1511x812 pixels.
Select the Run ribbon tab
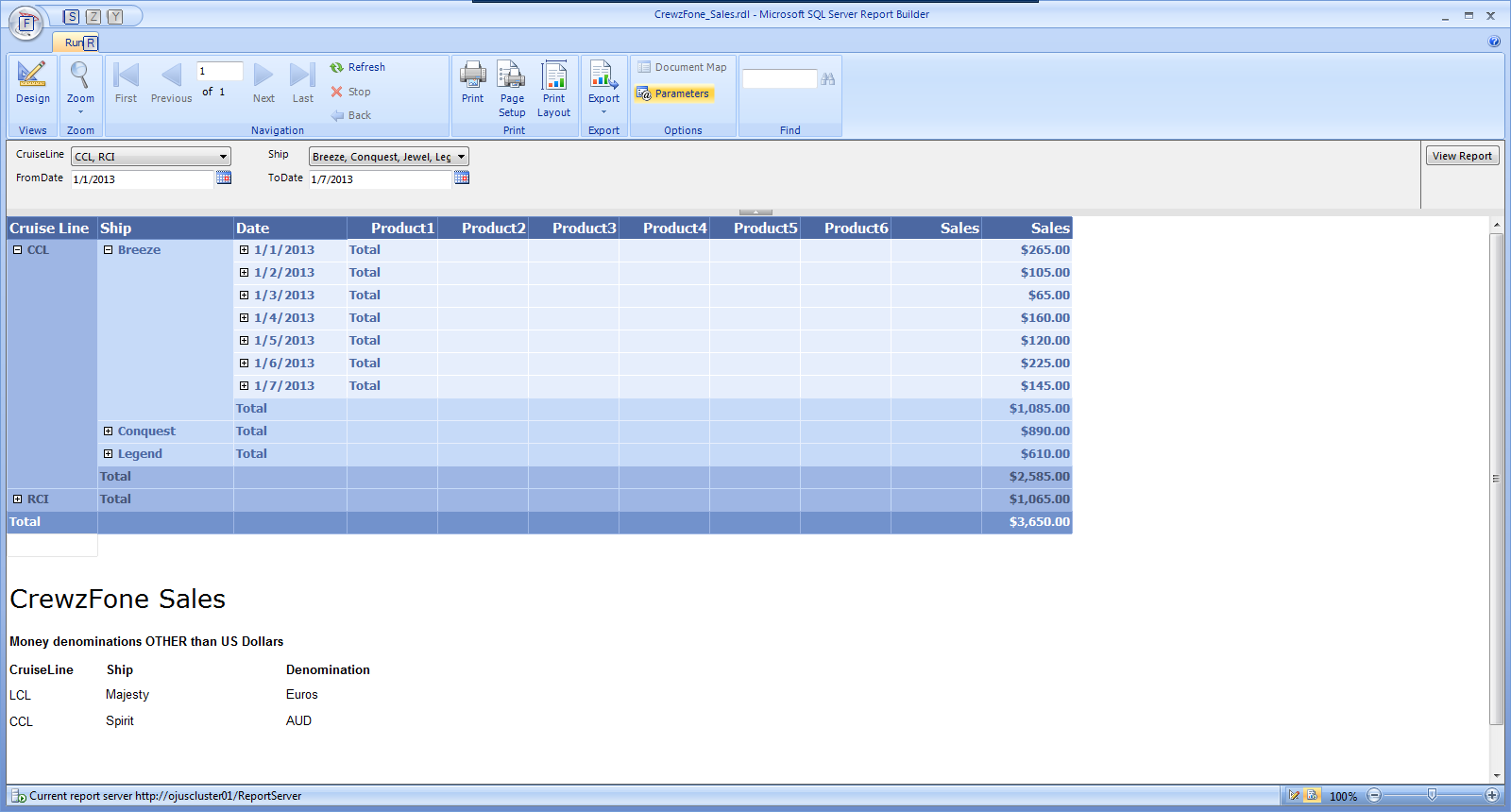point(75,42)
